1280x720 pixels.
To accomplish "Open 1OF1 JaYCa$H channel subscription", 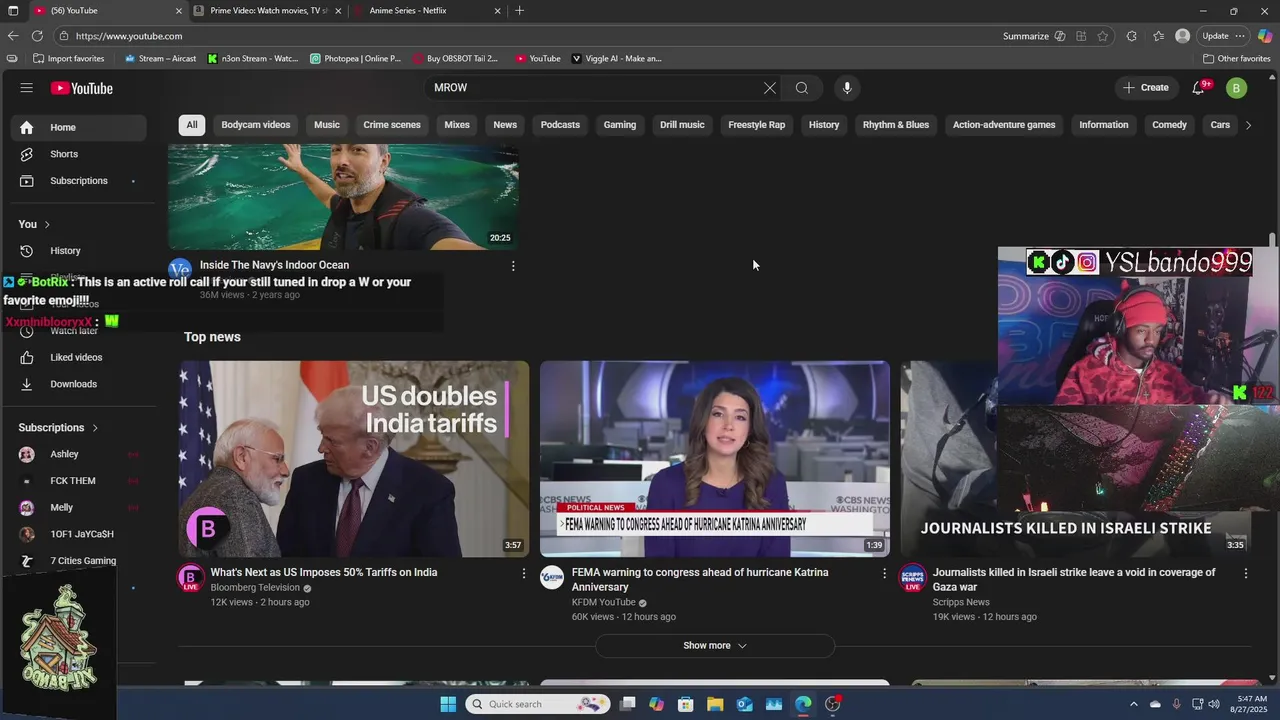I will 79,534.
